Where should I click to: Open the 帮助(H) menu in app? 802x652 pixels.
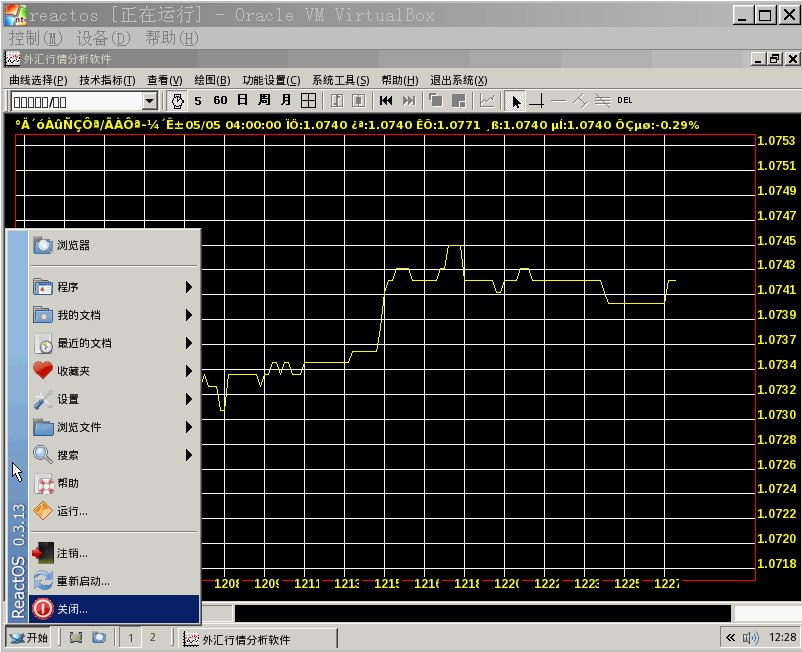click(x=399, y=80)
